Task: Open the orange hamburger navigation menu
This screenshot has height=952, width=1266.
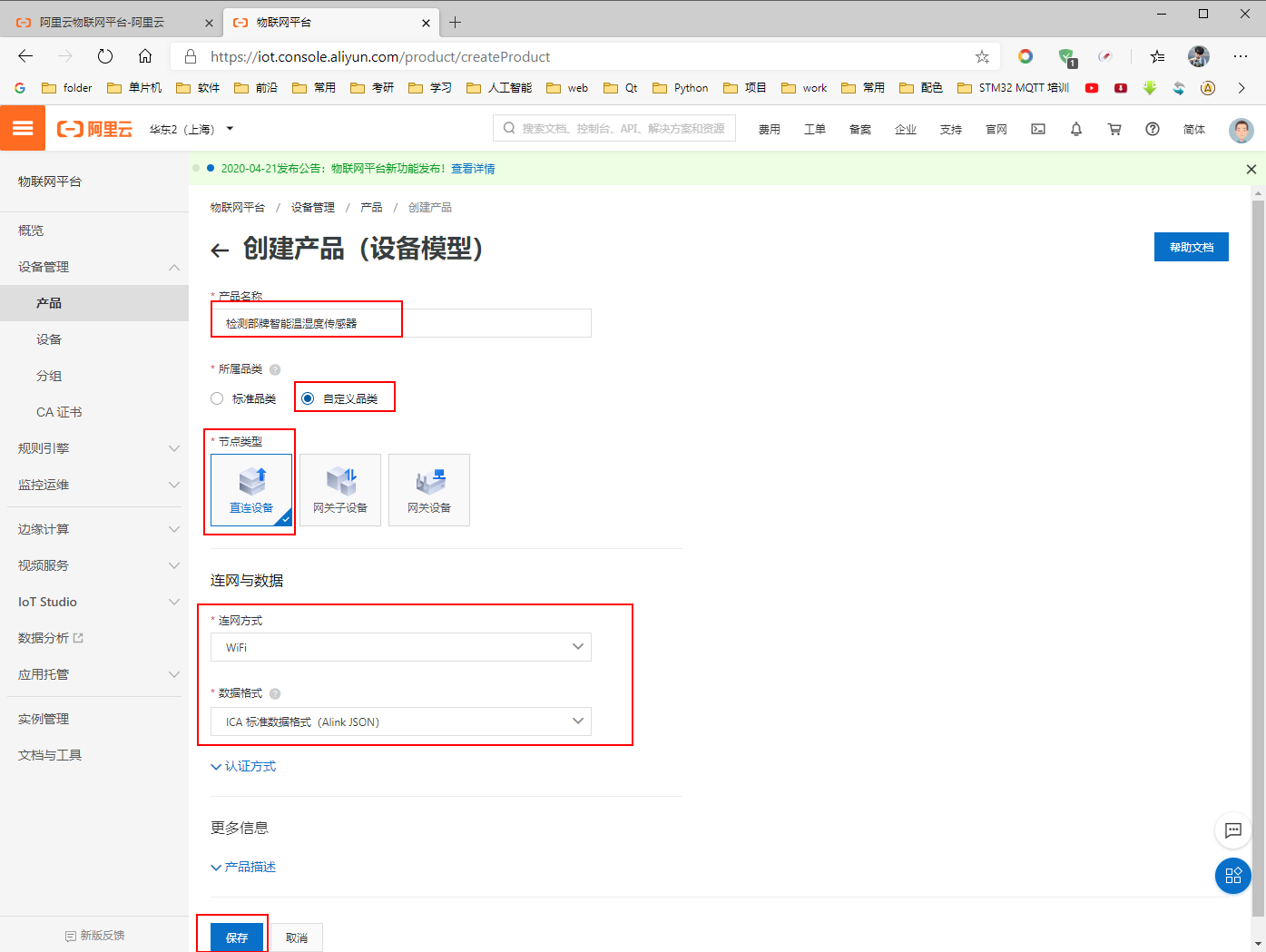Action: click(x=23, y=129)
